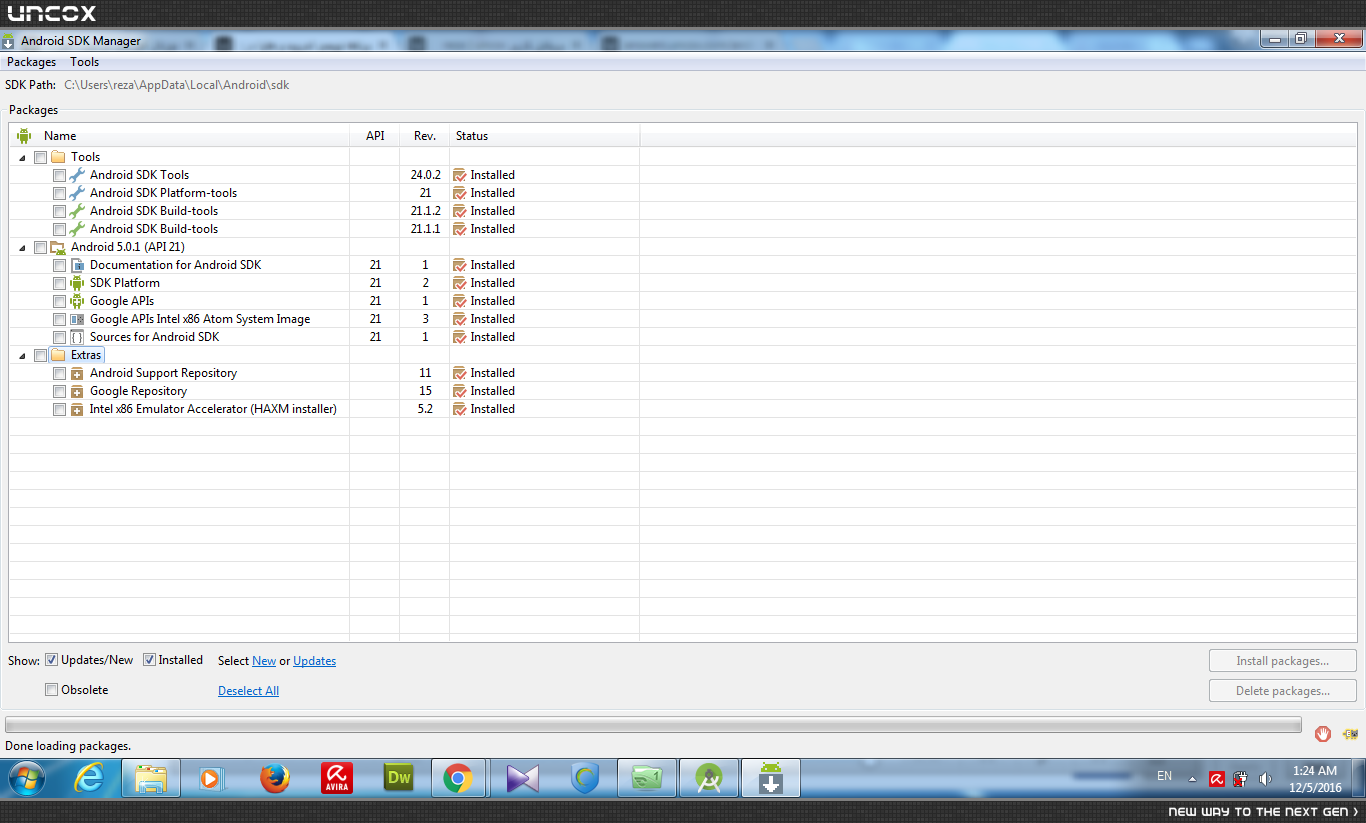The image size is (1366, 823).
Task: Open the Tools menu in the menu bar
Action: (85, 62)
